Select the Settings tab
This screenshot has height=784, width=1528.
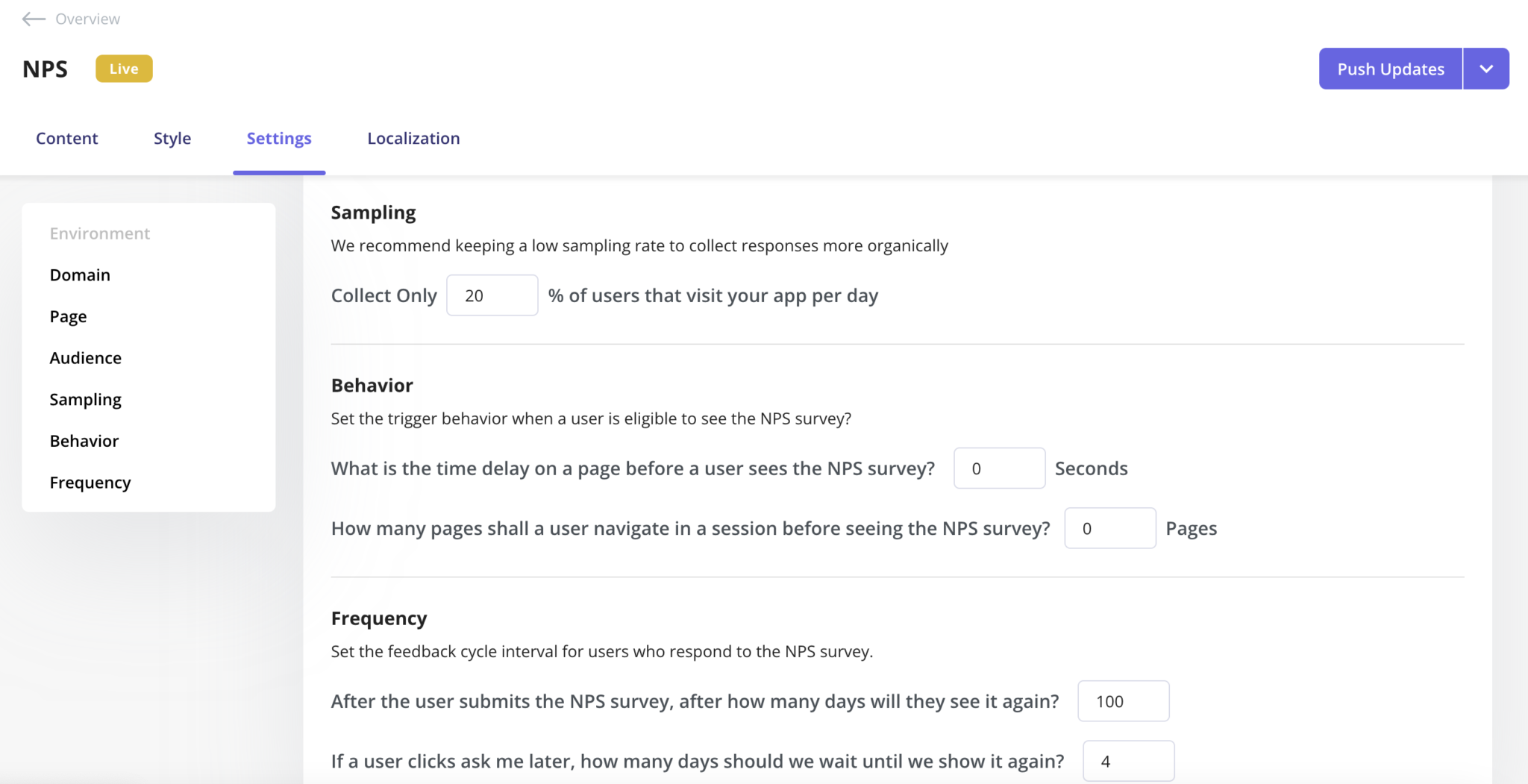(278, 138)
